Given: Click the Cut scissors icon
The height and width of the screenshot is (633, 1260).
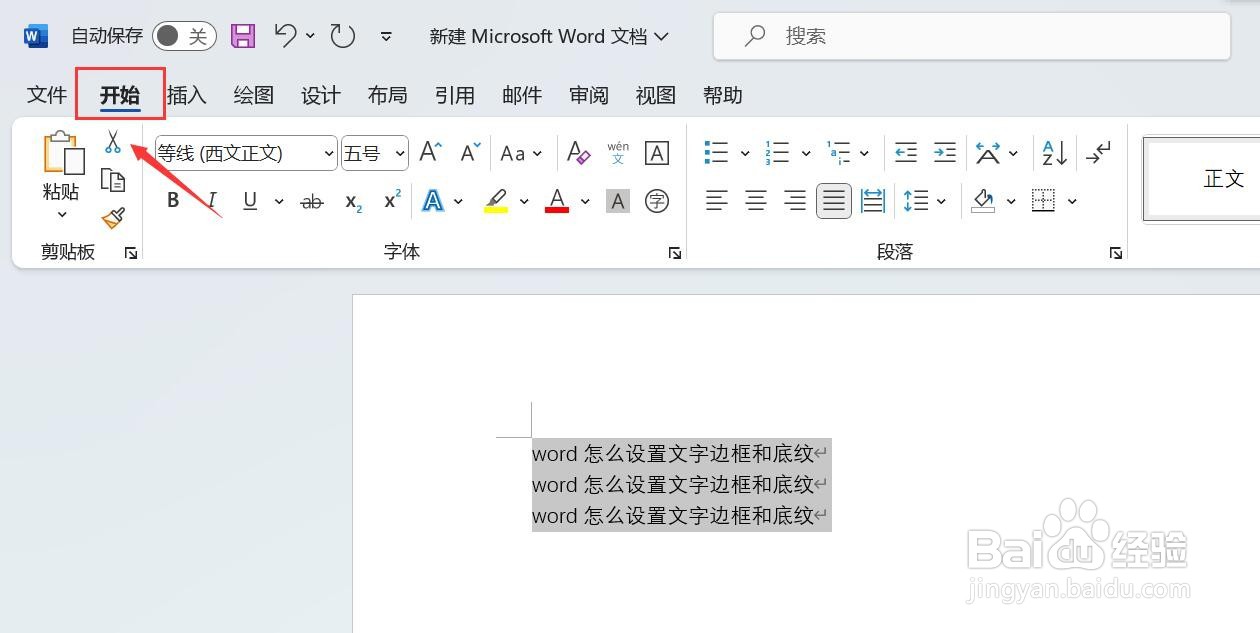Looking at the screenshot, I should coord(112,142).
